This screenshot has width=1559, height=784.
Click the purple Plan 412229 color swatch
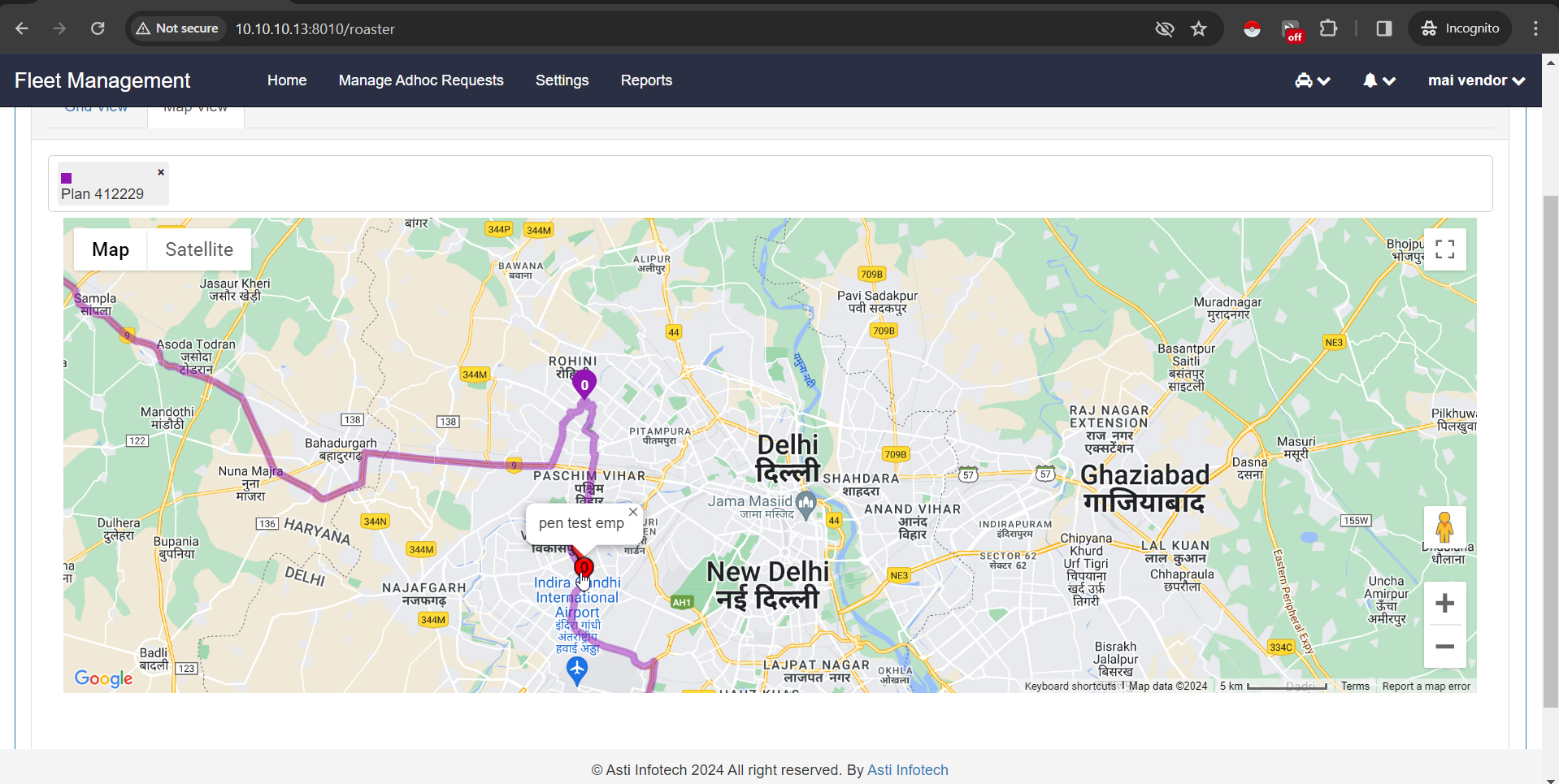67,178
